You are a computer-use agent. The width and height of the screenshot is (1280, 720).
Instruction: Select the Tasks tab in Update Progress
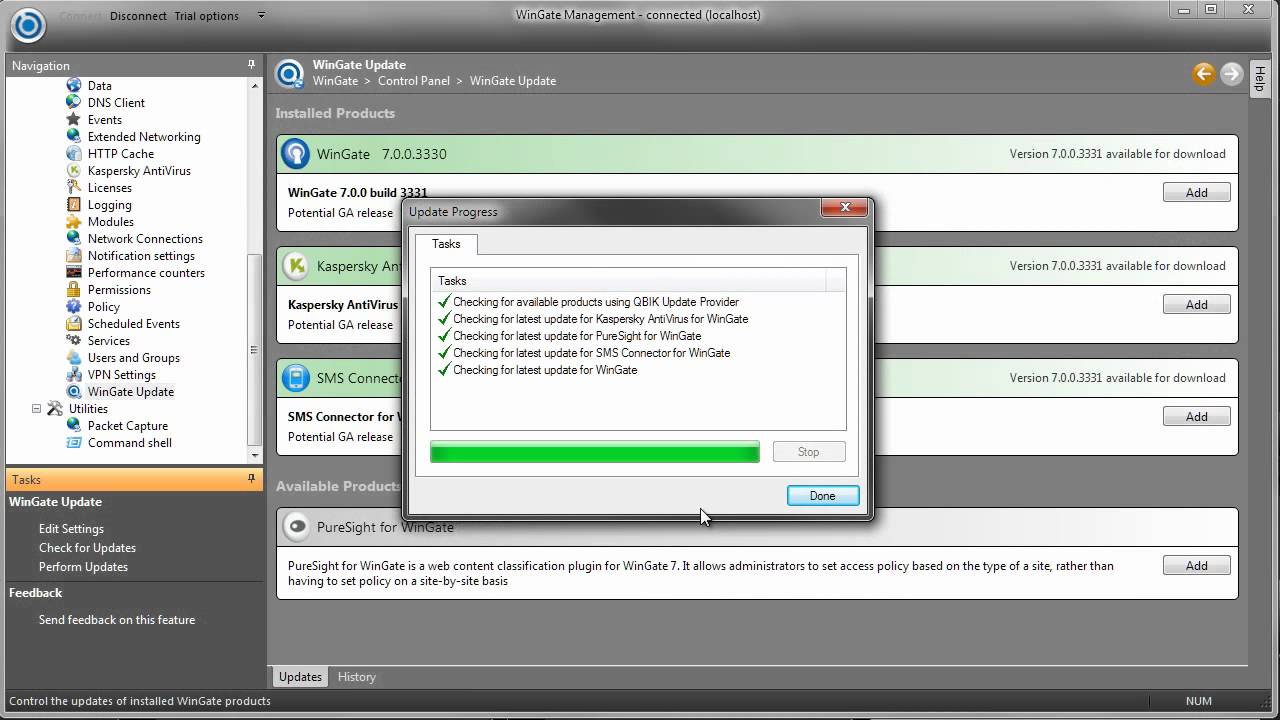447,244
